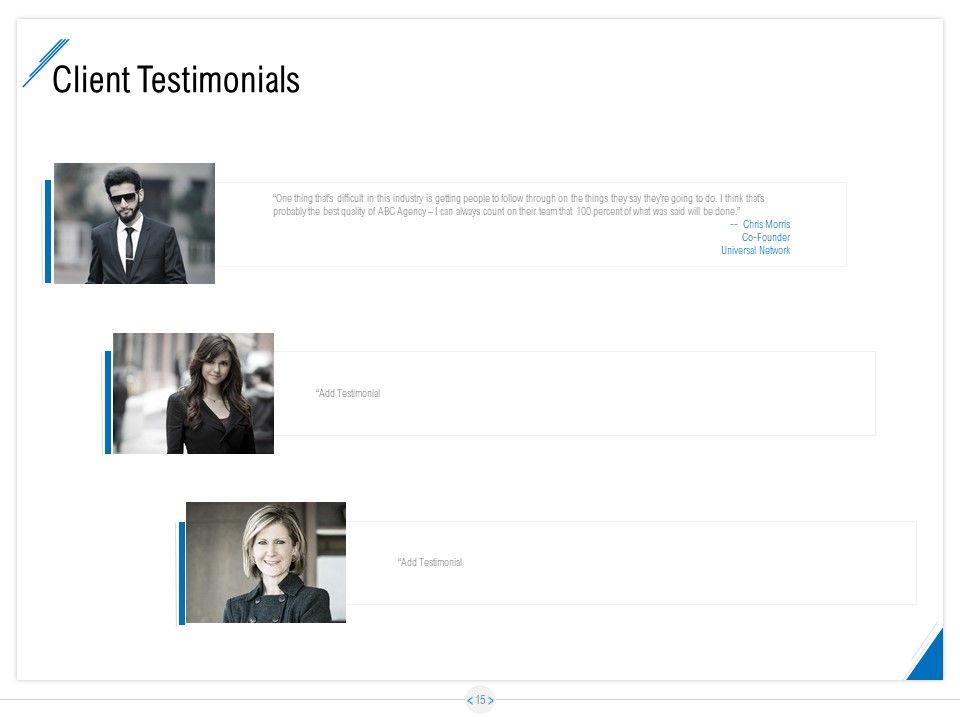This screenshot has width=960, height=720.
Task: Click the photo of the blonde woman
Action: (266, 562)
